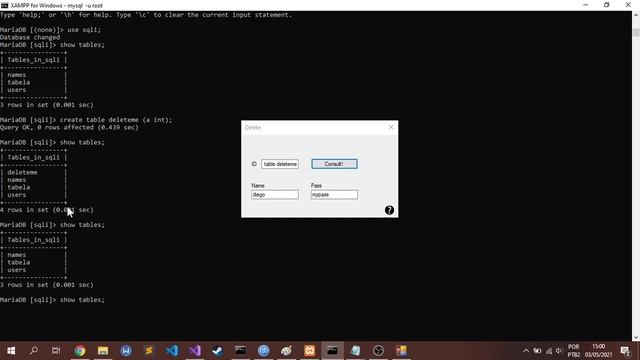Screen dimensions: 640x360
Task: Close the Delete dialog window
Action: pyautogui.click(x=391, y=127)
